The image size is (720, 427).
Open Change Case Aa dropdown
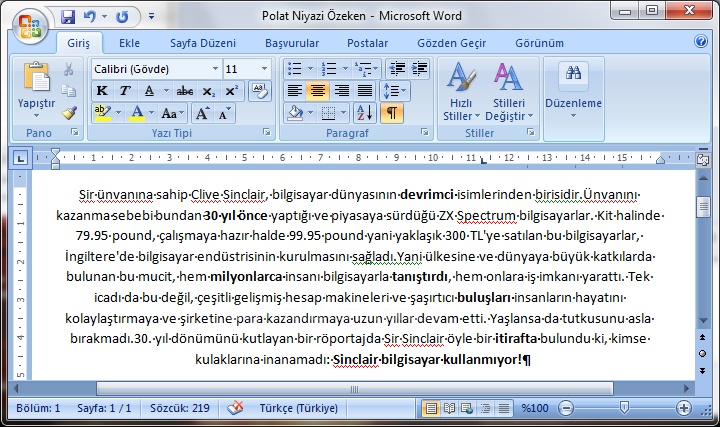pos(172,112)
